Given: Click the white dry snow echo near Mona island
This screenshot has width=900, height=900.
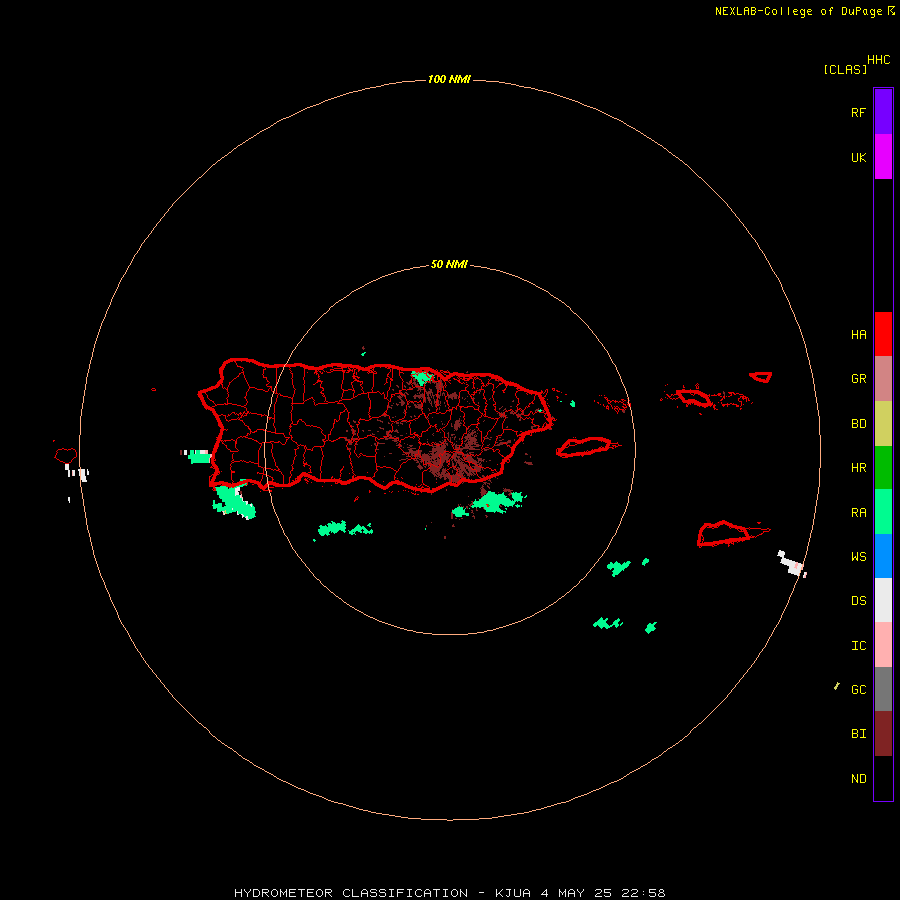Looking at the screenshot, I should pyautogui.click(x=77, y=473).
